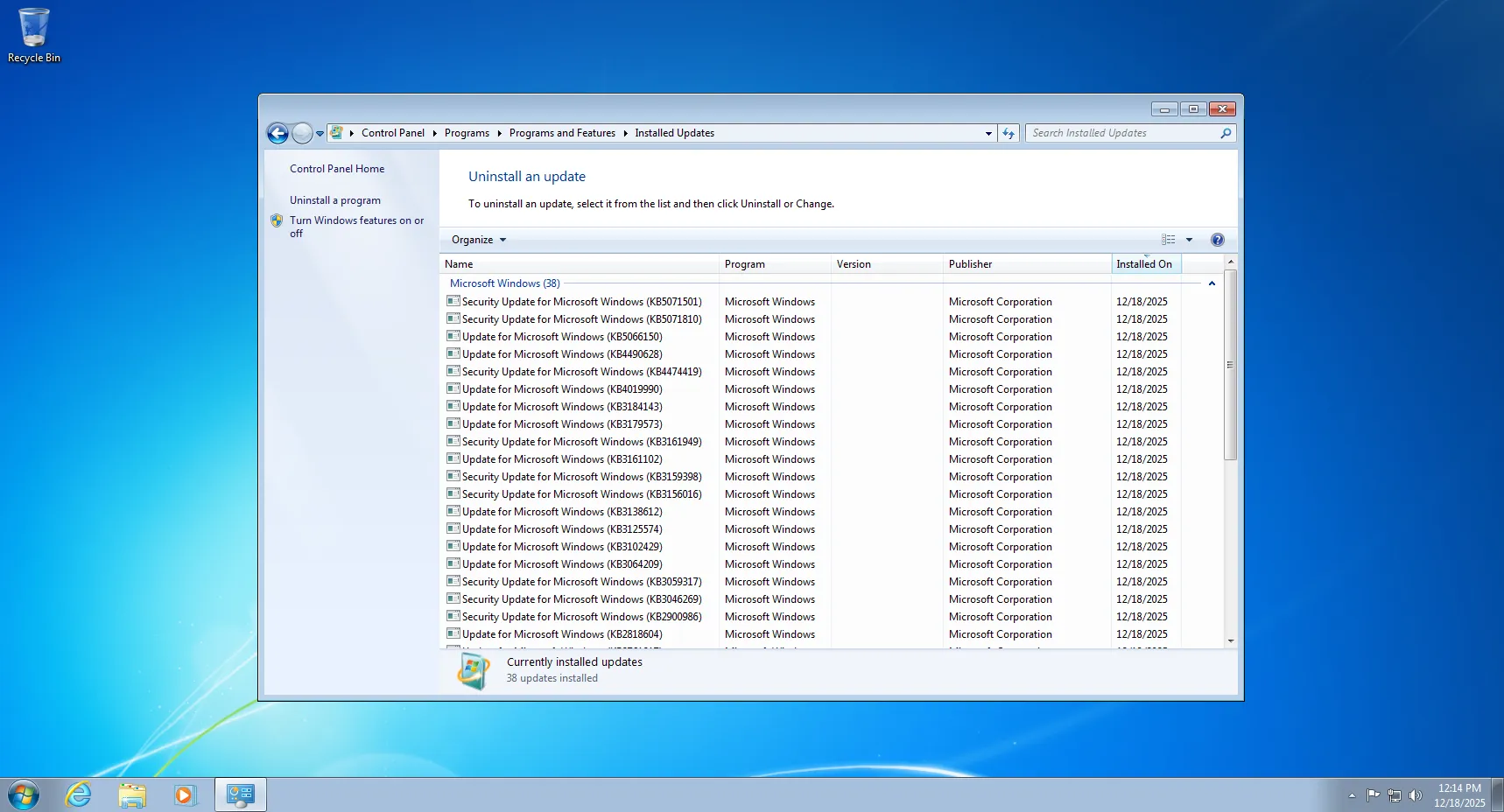Viewport: 1504px width, 812px height.
Task: Click the vertical scrollbar thumb
Action: 1230,365
